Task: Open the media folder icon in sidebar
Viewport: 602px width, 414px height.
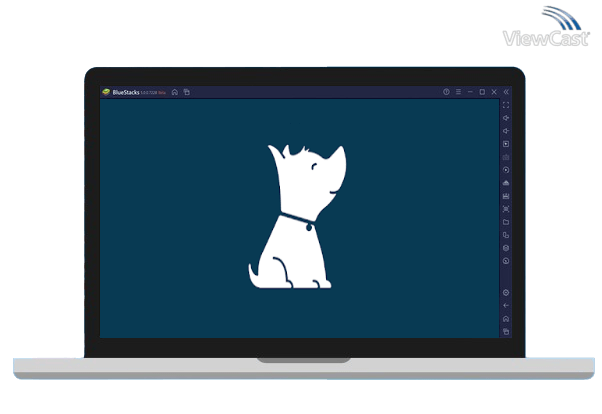Action: [x=506, y=222]
